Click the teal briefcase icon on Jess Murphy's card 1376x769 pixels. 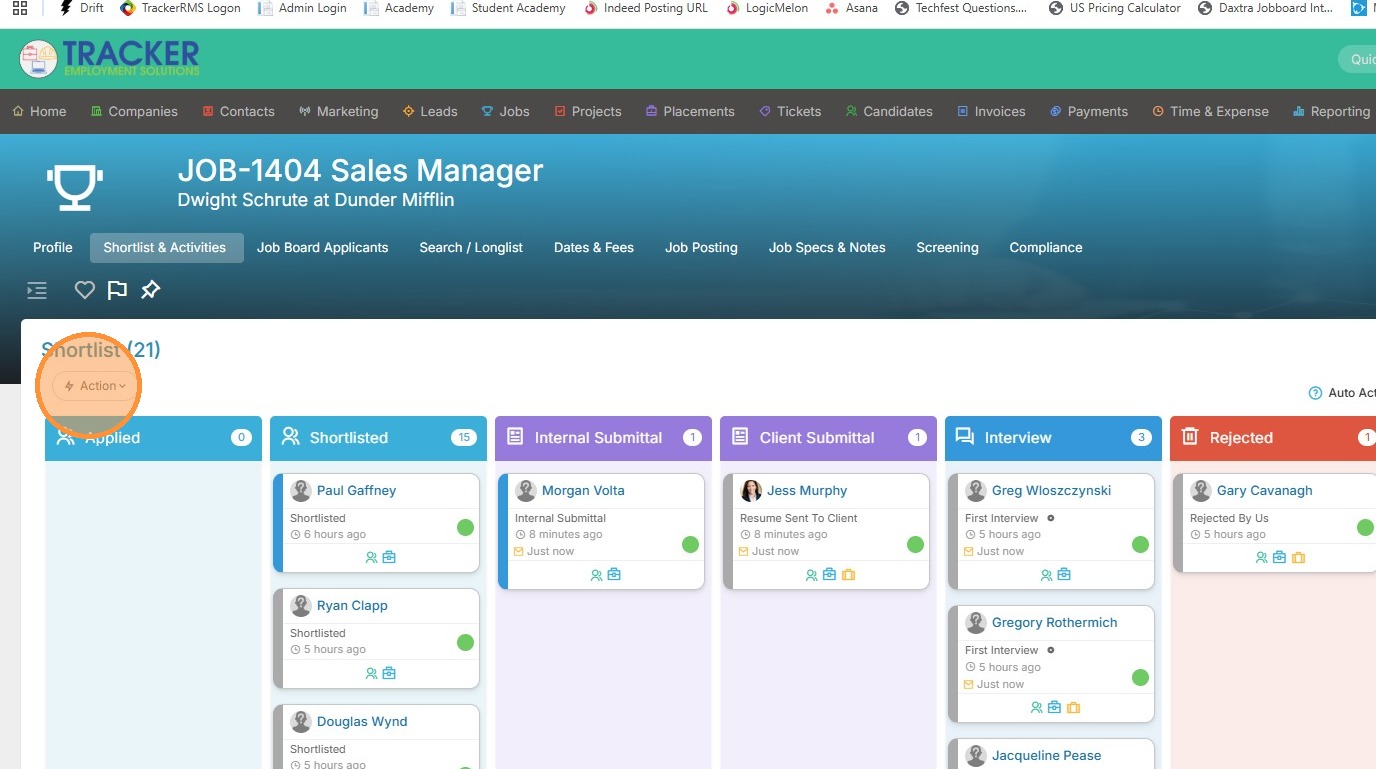click(x=829, y=574)
